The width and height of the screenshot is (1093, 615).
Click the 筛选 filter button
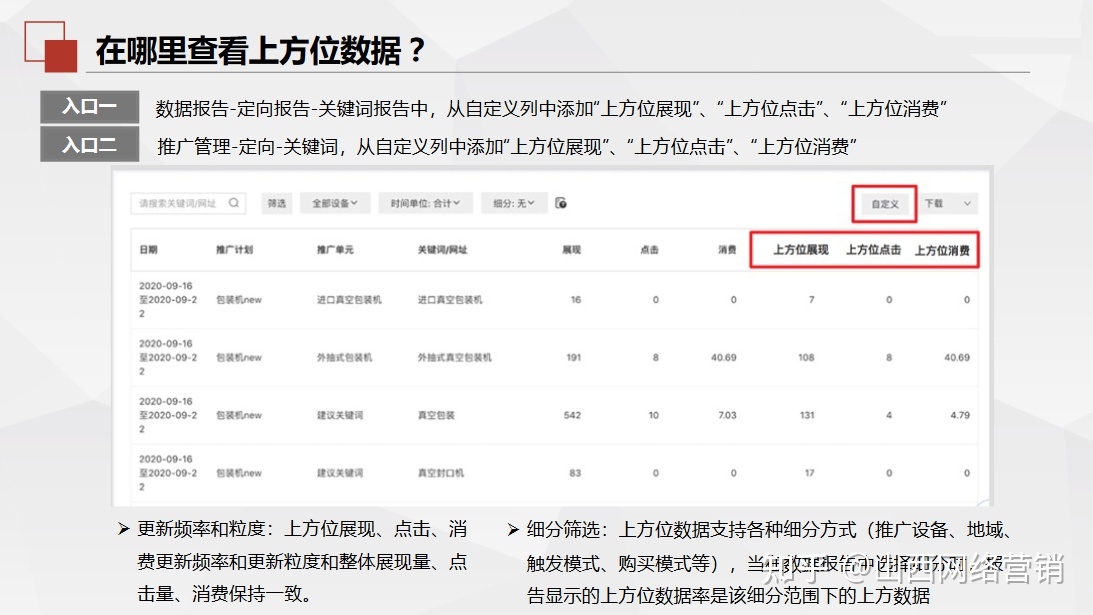pos(276,202)
